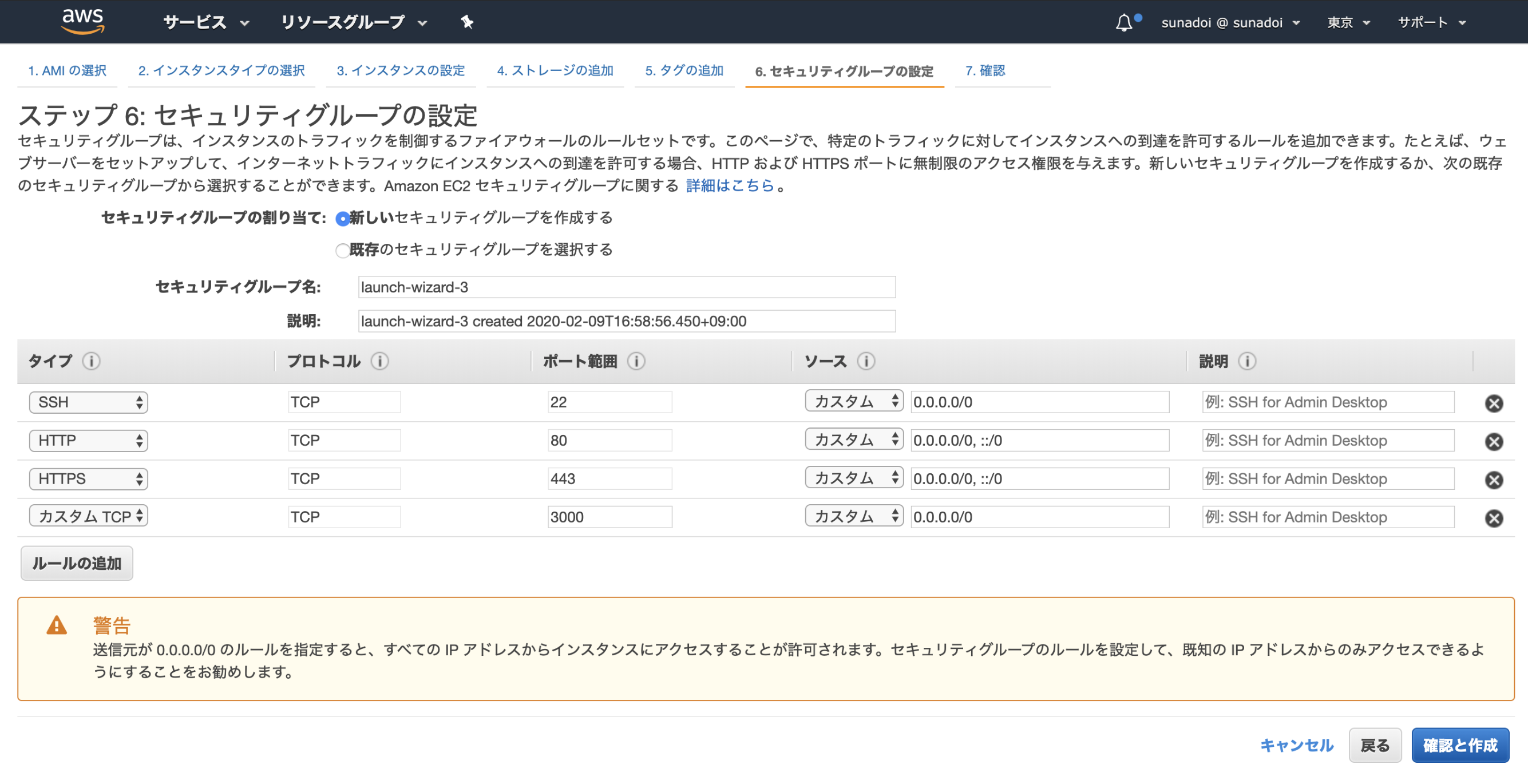Viewport: 1528px width, 784px height.
Task: Open the HTTPS row type dropdown
Action: coord(88,478)
